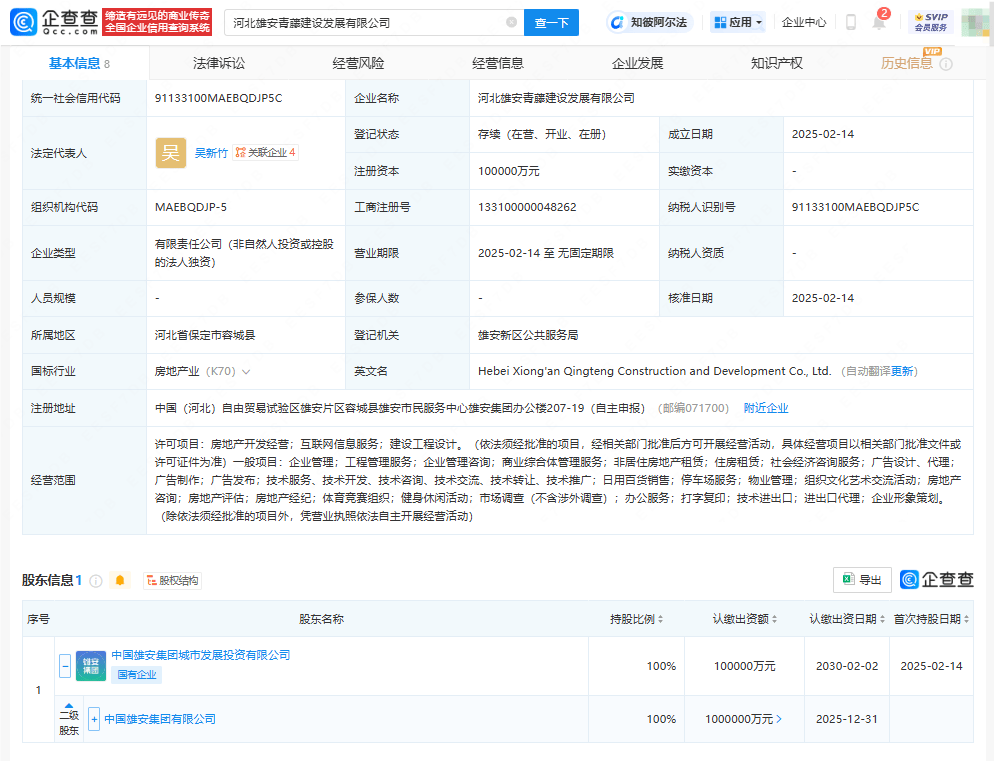Open the 股权结构 equity structure icon

tap(171, 580)
